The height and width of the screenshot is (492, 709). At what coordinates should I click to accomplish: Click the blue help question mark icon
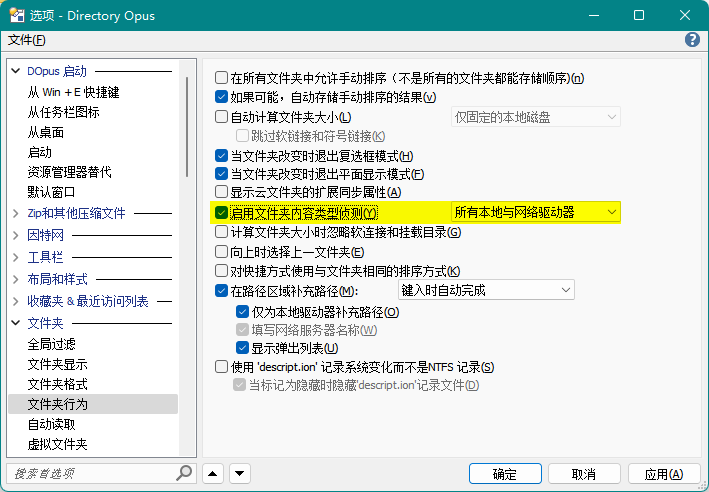pos(692,40)
